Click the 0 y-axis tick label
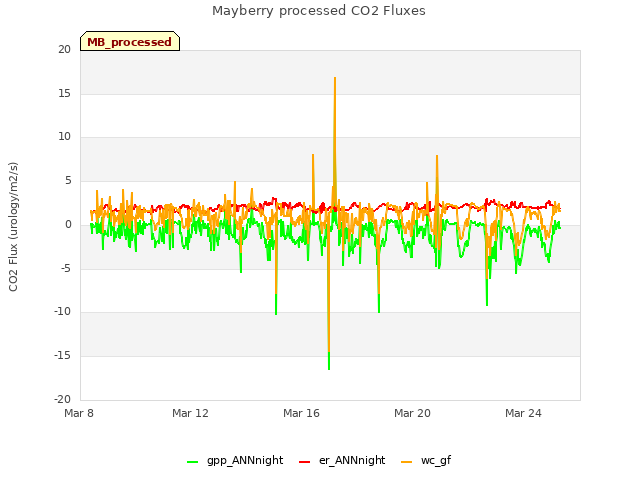 pos(68,224)
